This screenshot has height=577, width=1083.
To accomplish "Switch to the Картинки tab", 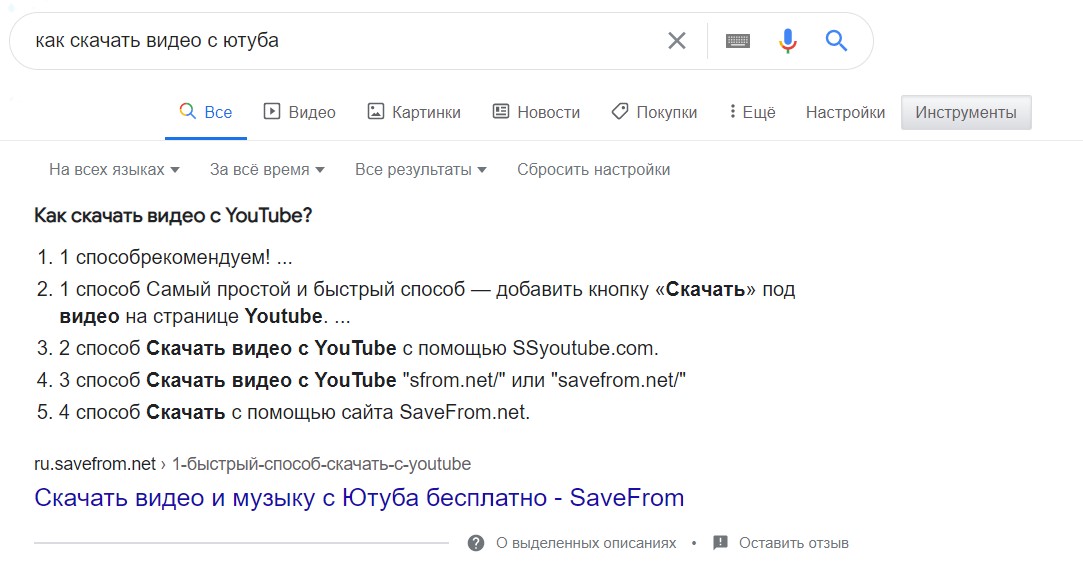I will pos(414,112).
